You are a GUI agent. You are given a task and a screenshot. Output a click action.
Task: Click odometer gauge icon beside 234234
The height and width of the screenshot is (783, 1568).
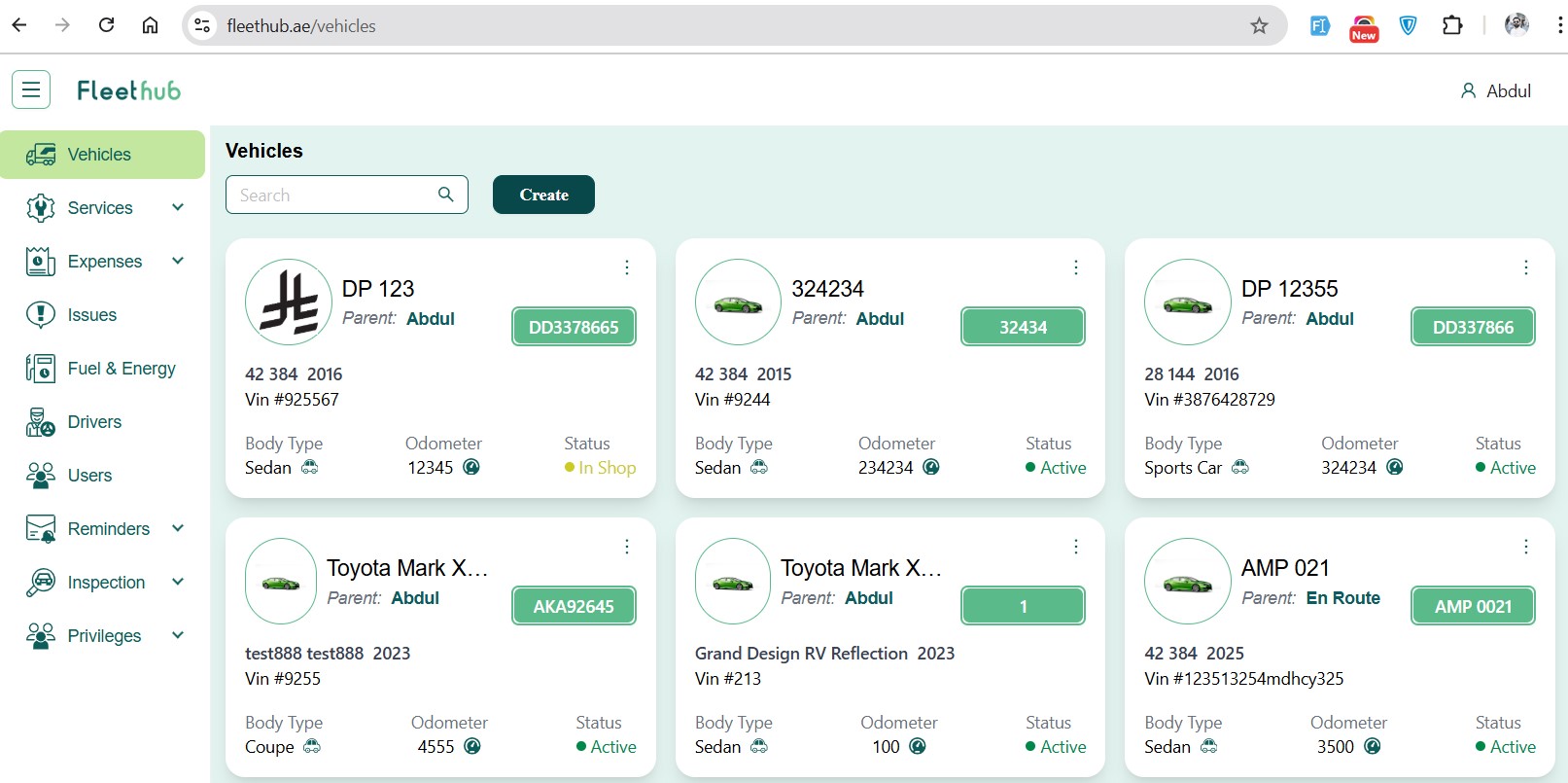coord(930,467)
